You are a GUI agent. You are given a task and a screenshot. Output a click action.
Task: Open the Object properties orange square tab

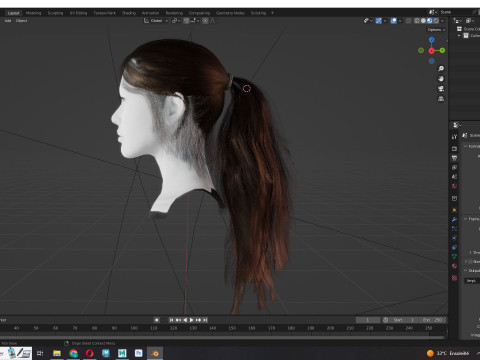(454, 210)
